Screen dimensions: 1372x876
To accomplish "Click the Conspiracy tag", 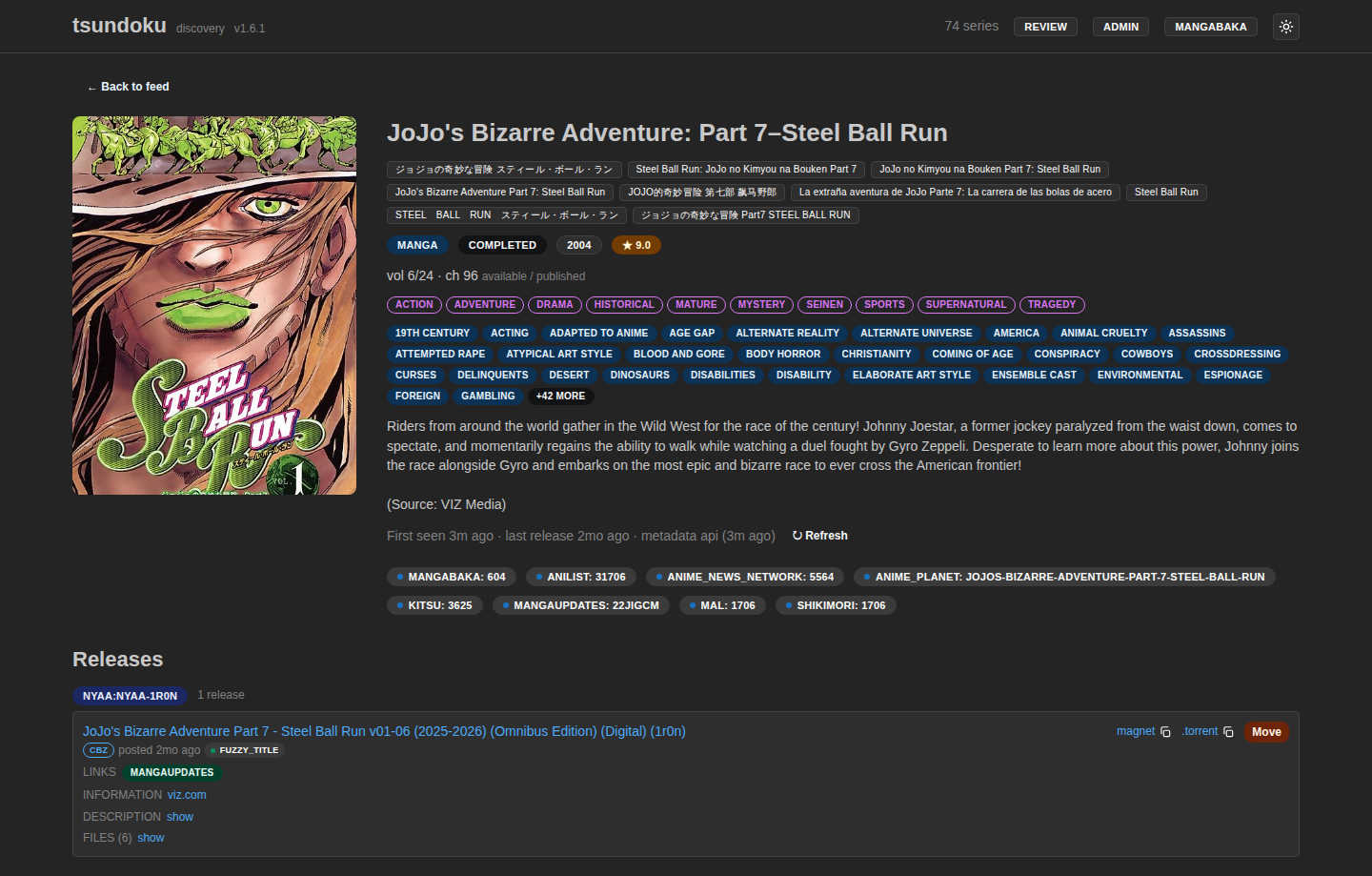I will click(x=1067, y=355).
